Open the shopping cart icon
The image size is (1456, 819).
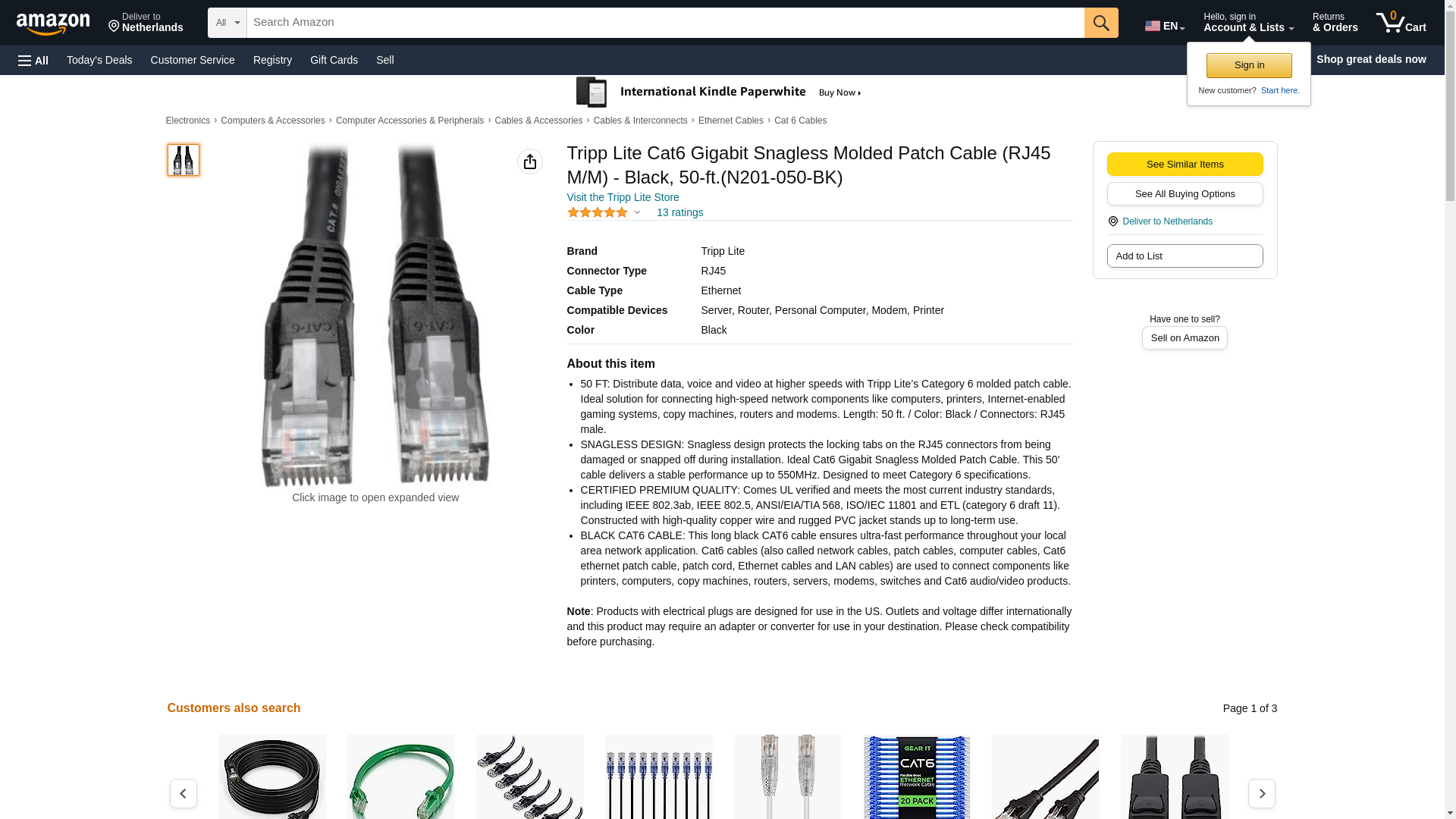click(1401, 23)
